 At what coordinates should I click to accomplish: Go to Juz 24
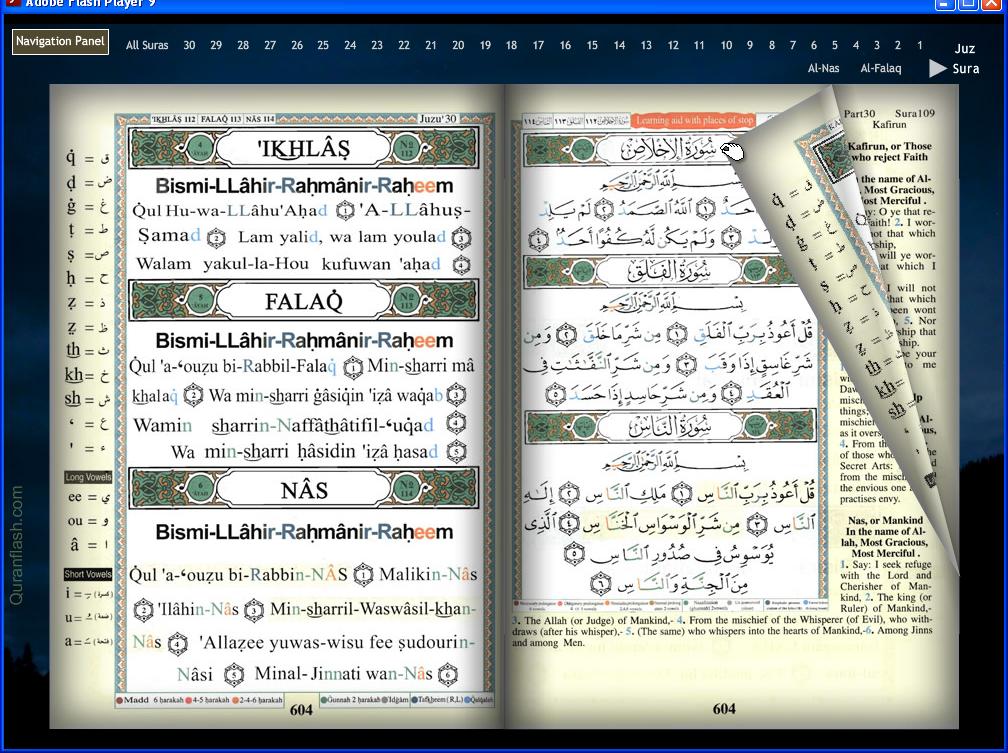click(x=350, y=46)
